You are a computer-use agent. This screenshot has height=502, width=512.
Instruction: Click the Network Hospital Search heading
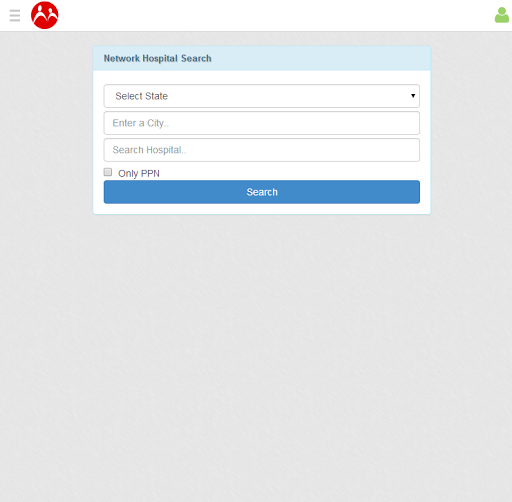coord(157,58)
